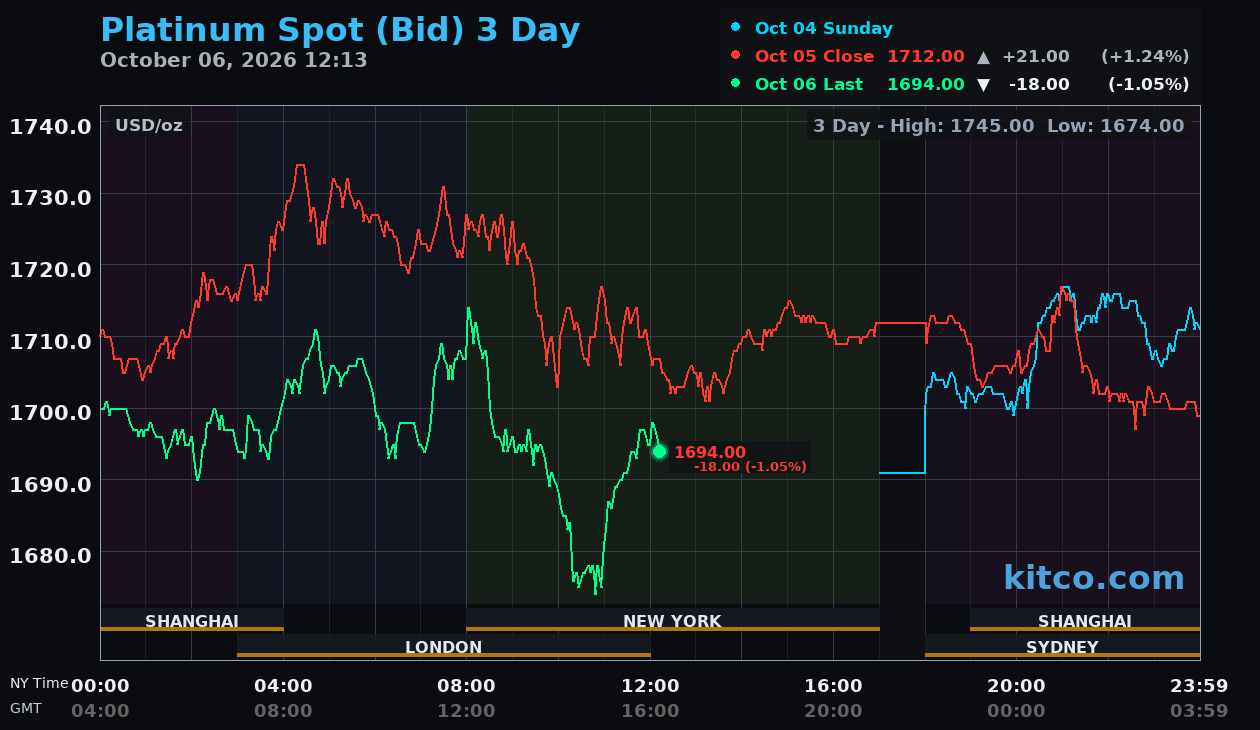Image resolution: width=1260 pixels, height=730 pixels.
Task: Click the 'NY Time' axis label
Action: [x=39, y=683]
